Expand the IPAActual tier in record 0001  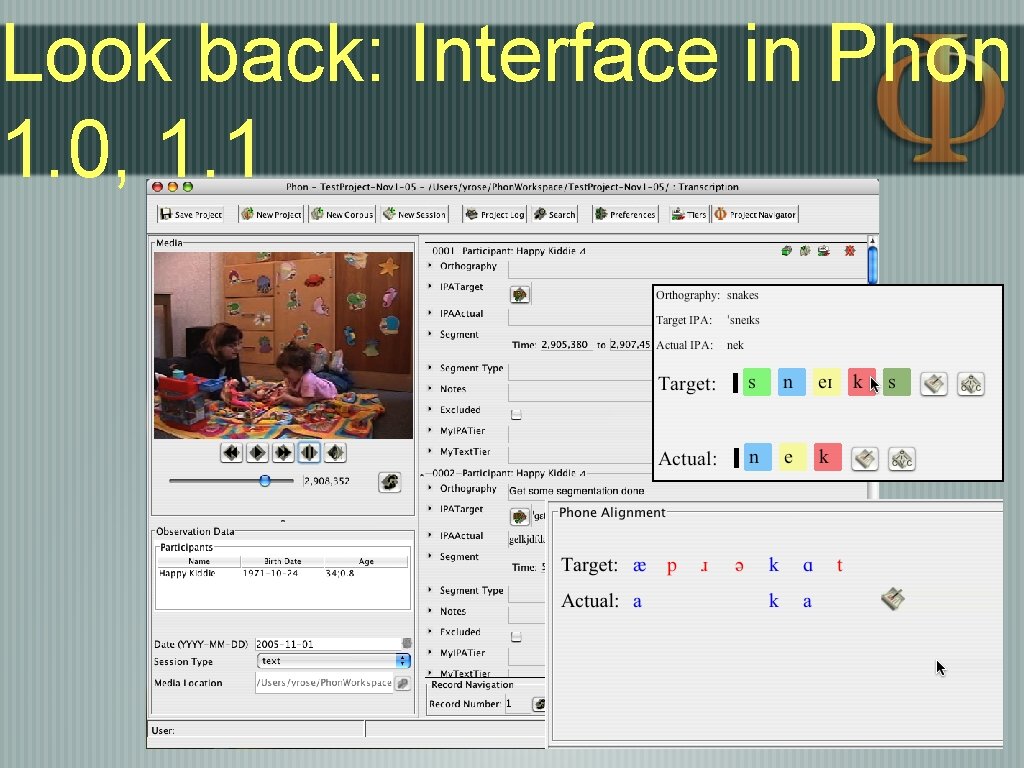(x=430, y=313)
